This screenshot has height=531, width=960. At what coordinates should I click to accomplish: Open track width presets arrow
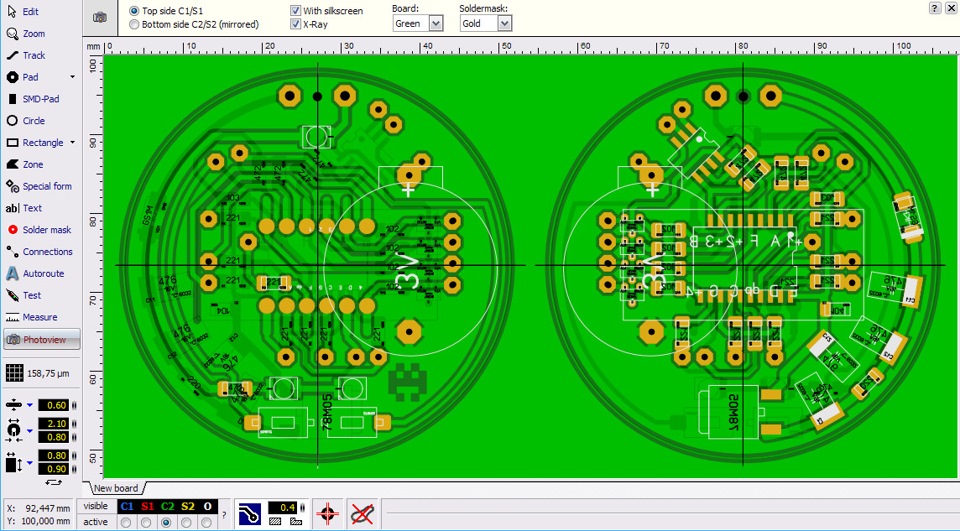29,405
